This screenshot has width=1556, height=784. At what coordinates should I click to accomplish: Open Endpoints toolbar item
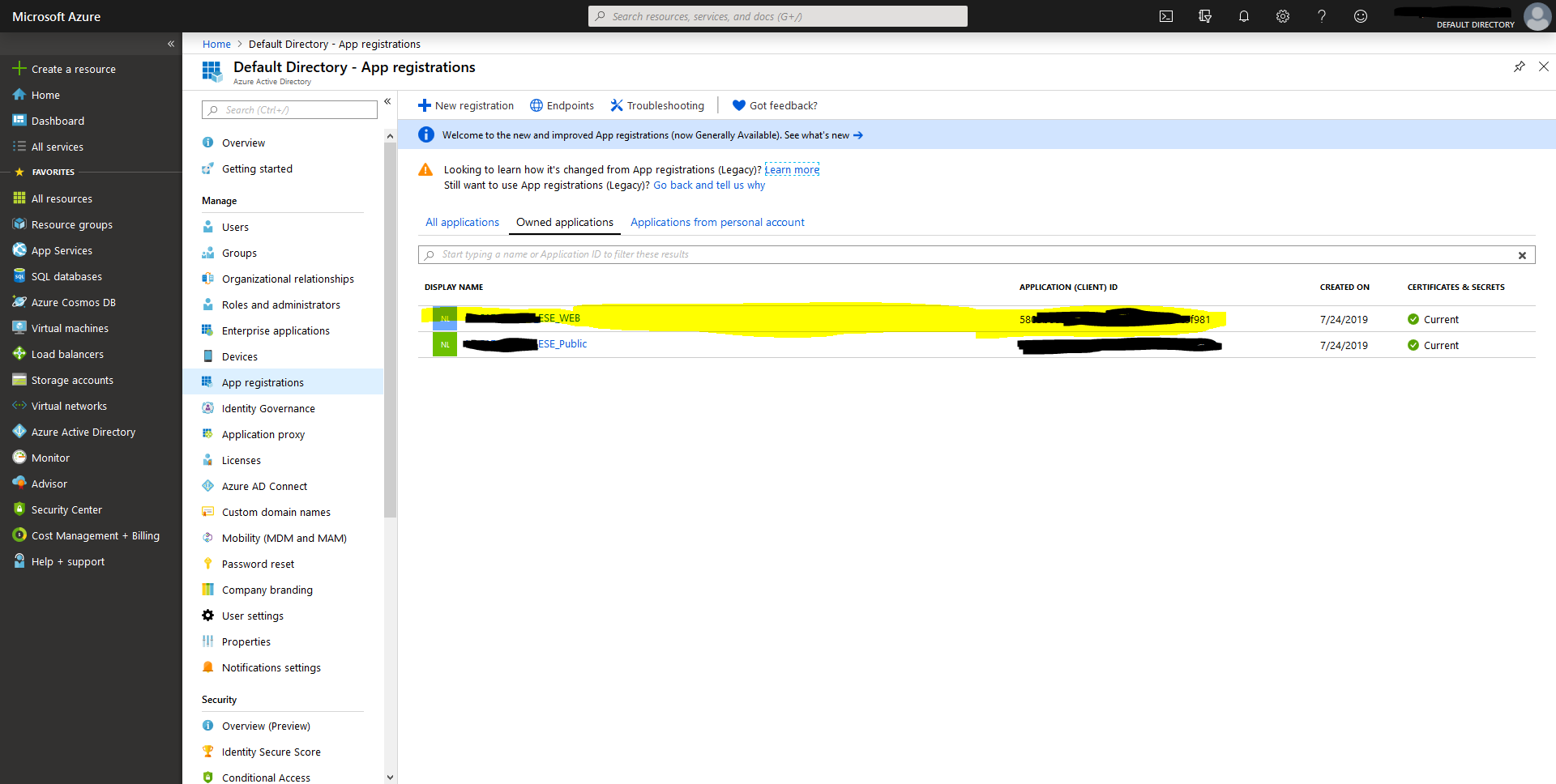[562, 105]
